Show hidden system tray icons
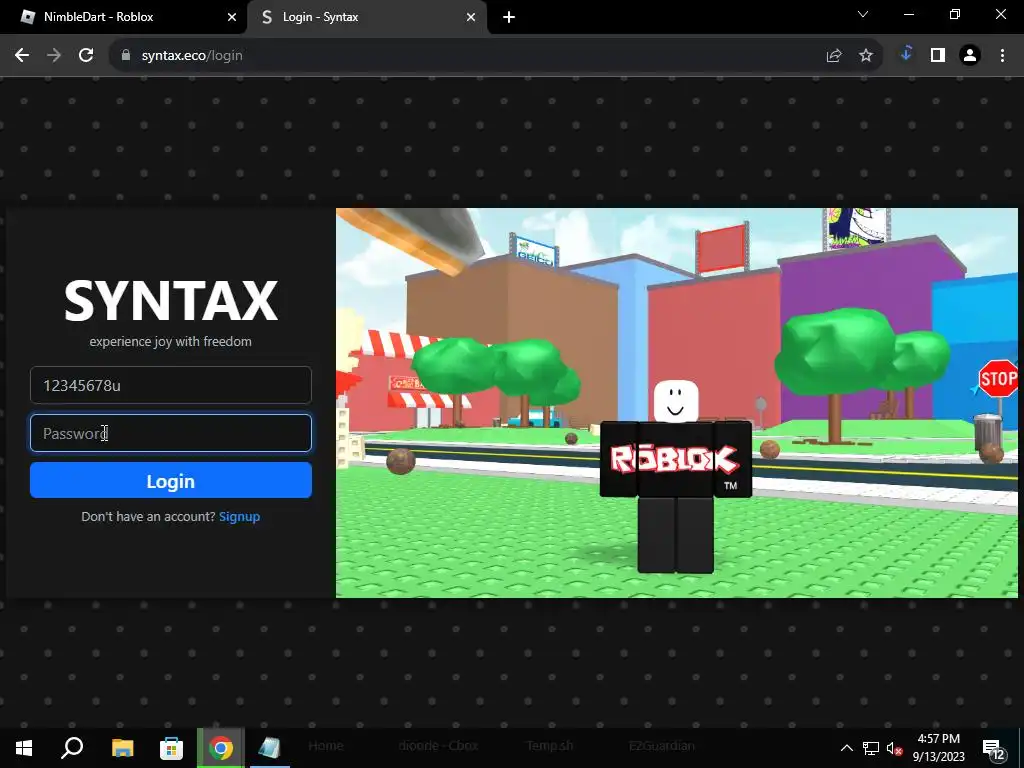 click(x=846, y=748)
